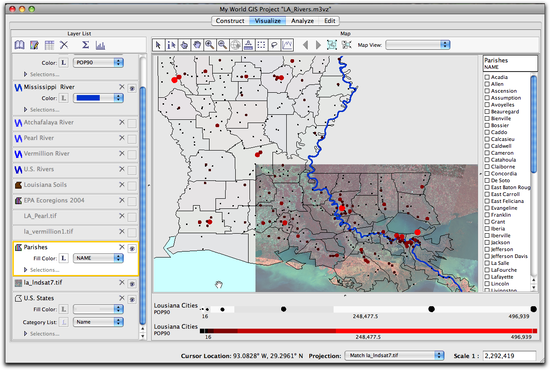Switch to the Analyze tab
The height and width of the screenshot is (370, 550).
[x=302, y=21]
